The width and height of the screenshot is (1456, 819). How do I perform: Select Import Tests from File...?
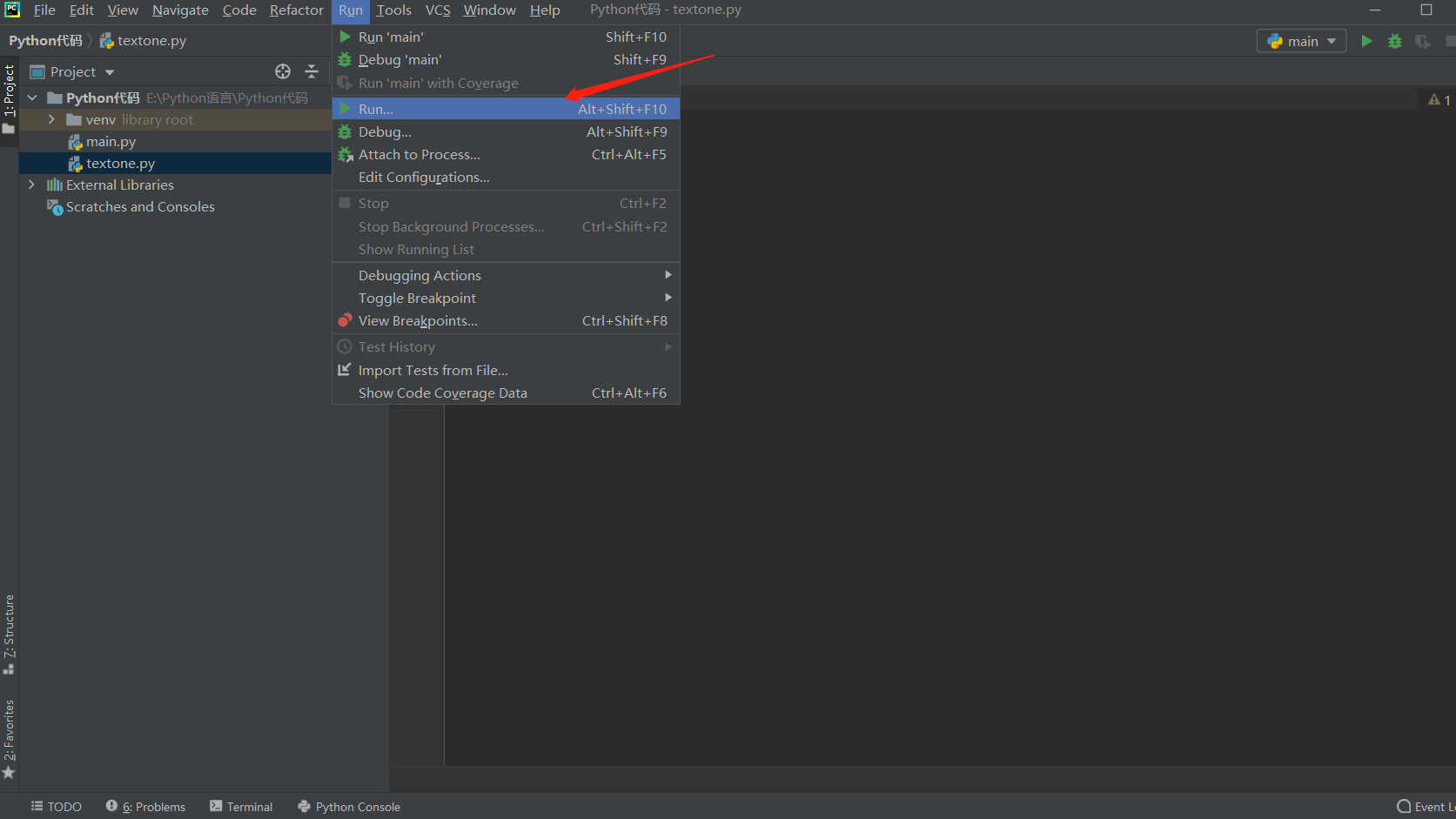point(506,370)
